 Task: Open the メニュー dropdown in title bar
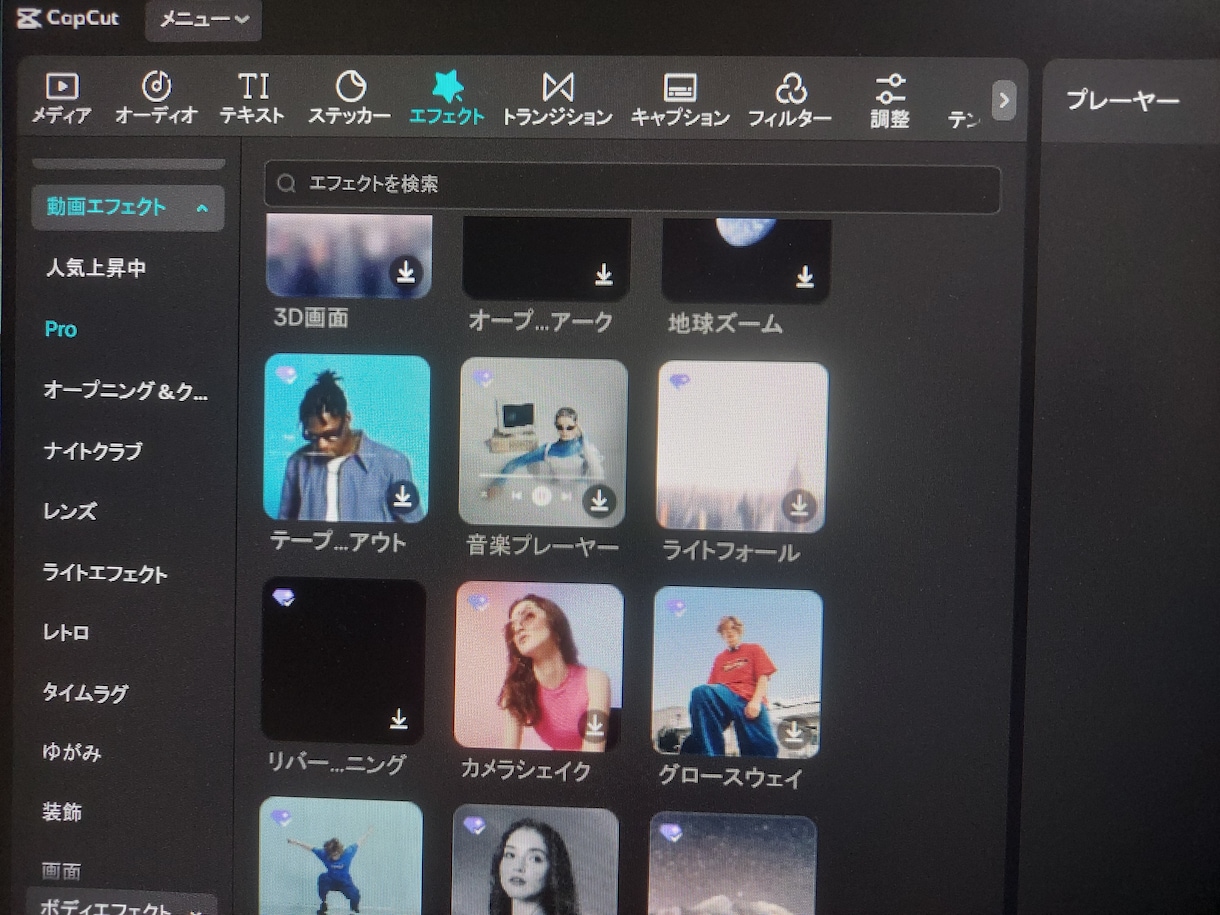click(x=204, y=20)
